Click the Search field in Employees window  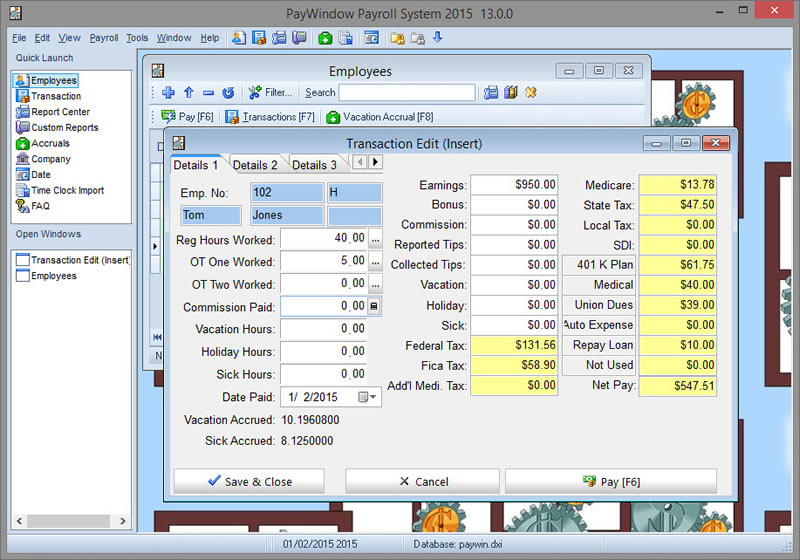click(407, 92)
